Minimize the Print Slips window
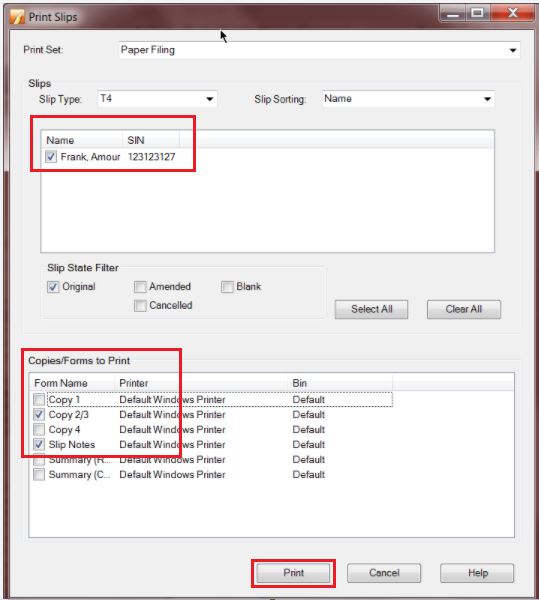The width and height of the screenshot is (539, 600). (453, 14)
